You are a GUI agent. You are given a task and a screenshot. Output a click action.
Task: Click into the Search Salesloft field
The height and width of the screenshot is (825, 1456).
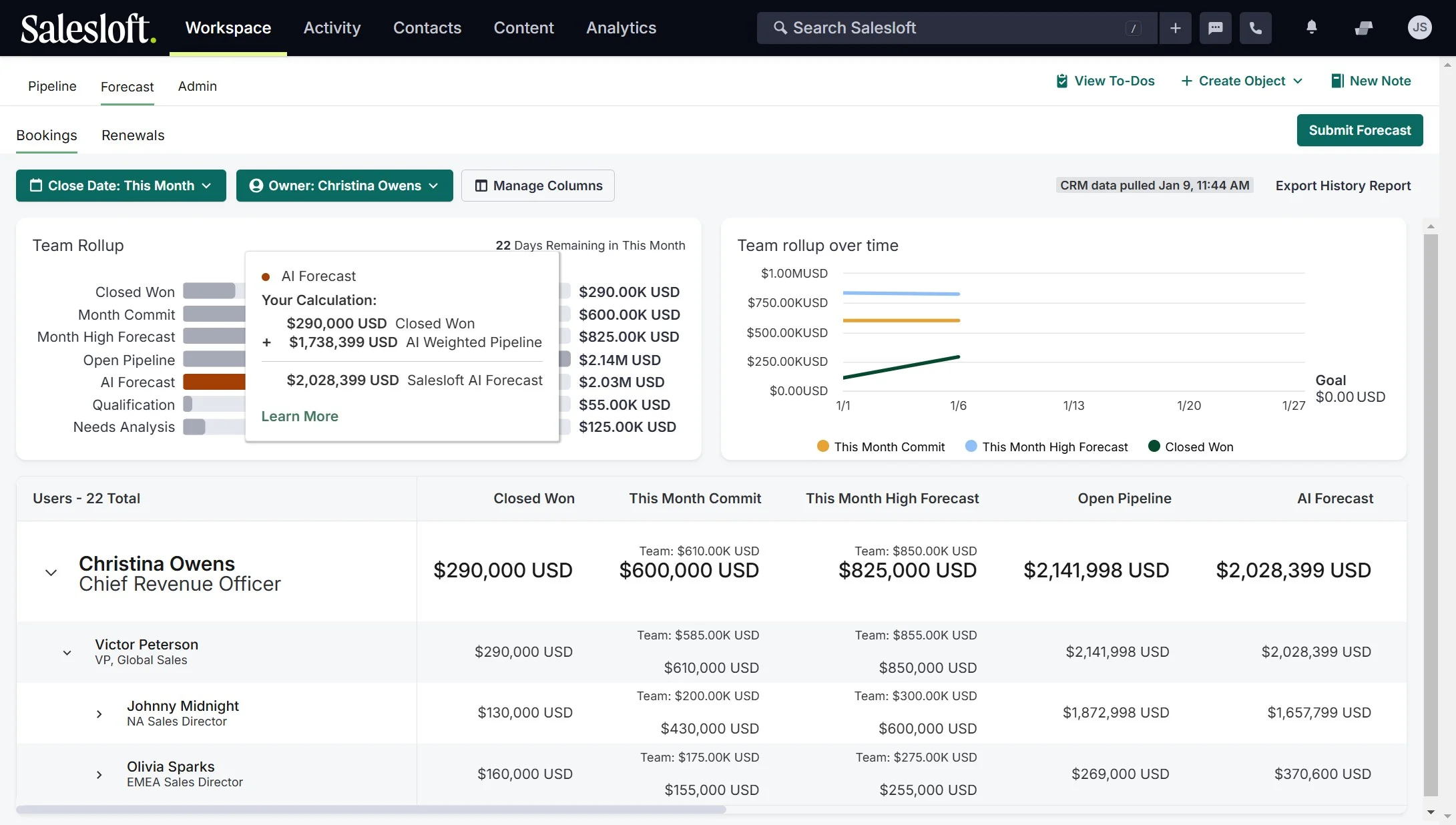click(956, 28)
